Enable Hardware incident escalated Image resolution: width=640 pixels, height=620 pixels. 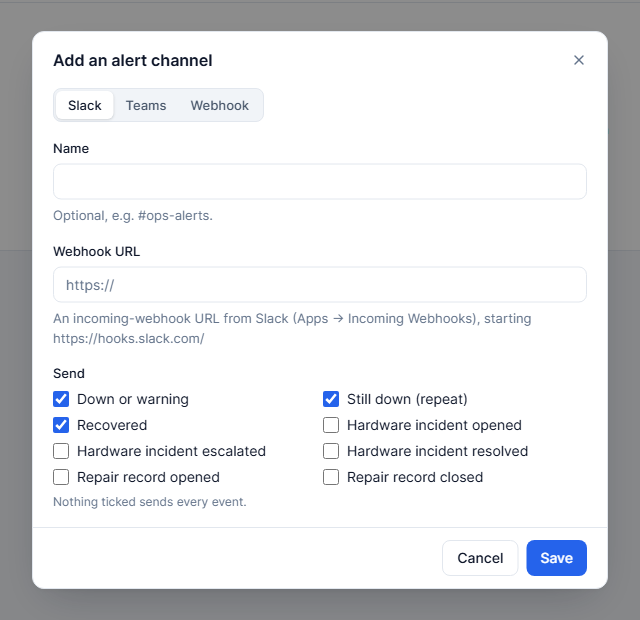point(61,451)
